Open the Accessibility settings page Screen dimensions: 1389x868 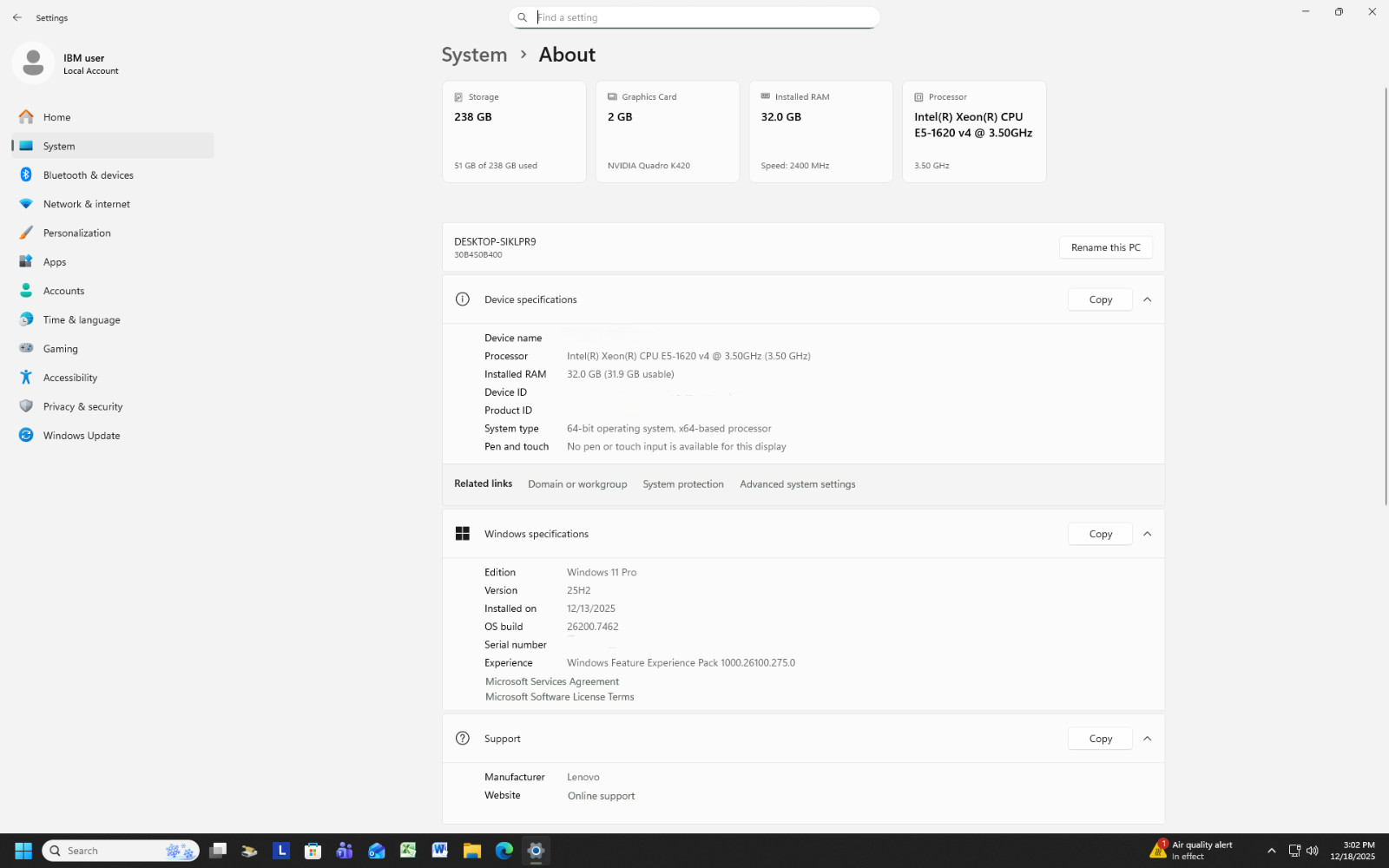[69, 378]
